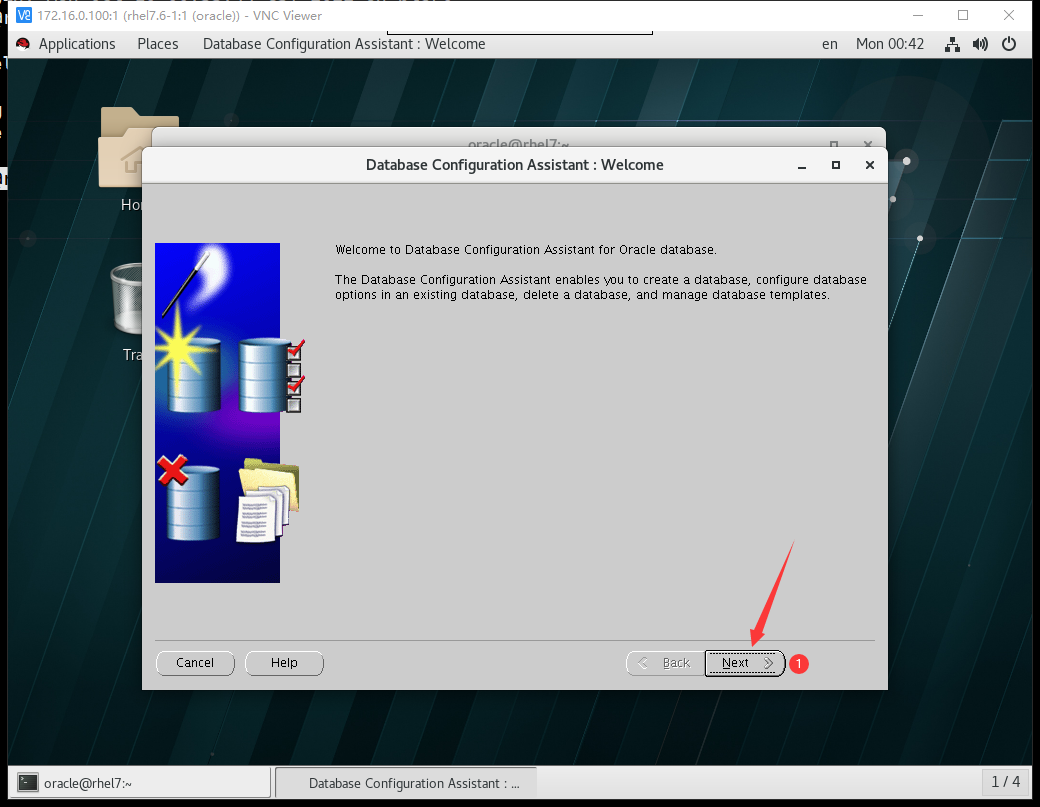The image size is (1040, 807).
Task: Click the Red Hat logo icon
Action: pyautogui.click(x=23, y=44)
